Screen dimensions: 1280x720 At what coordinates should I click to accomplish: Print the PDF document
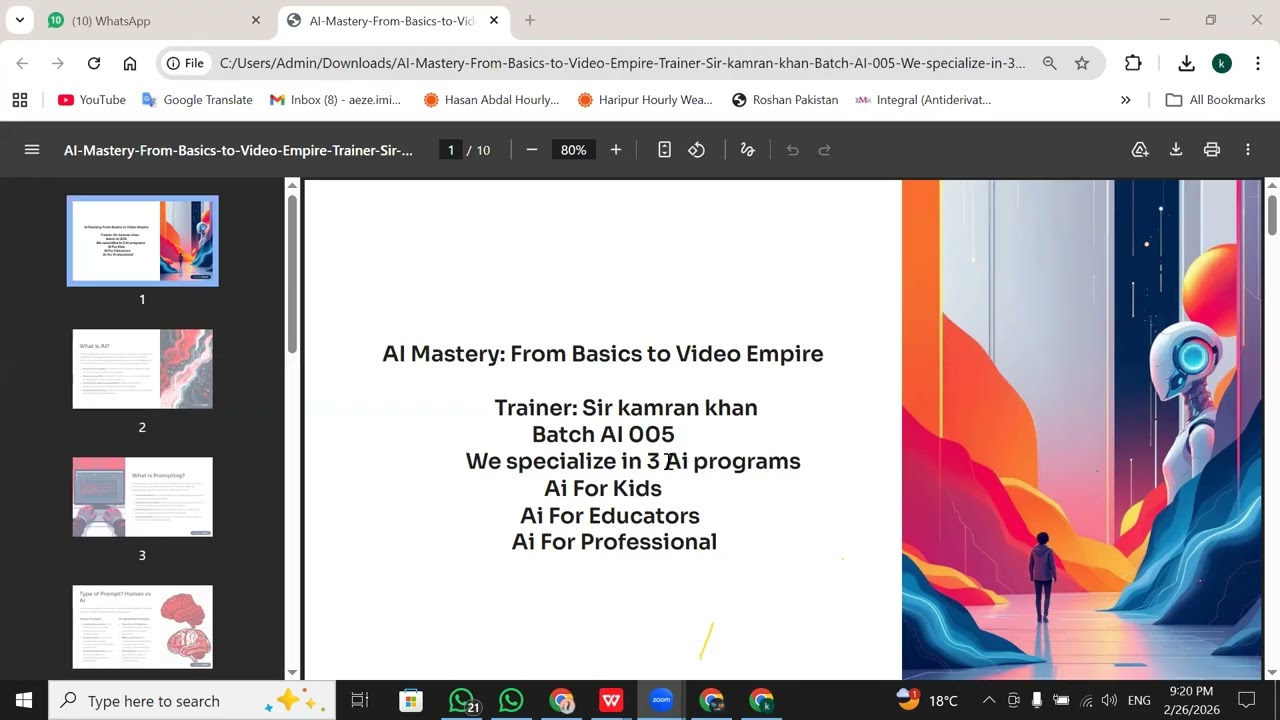(1212, 150)
